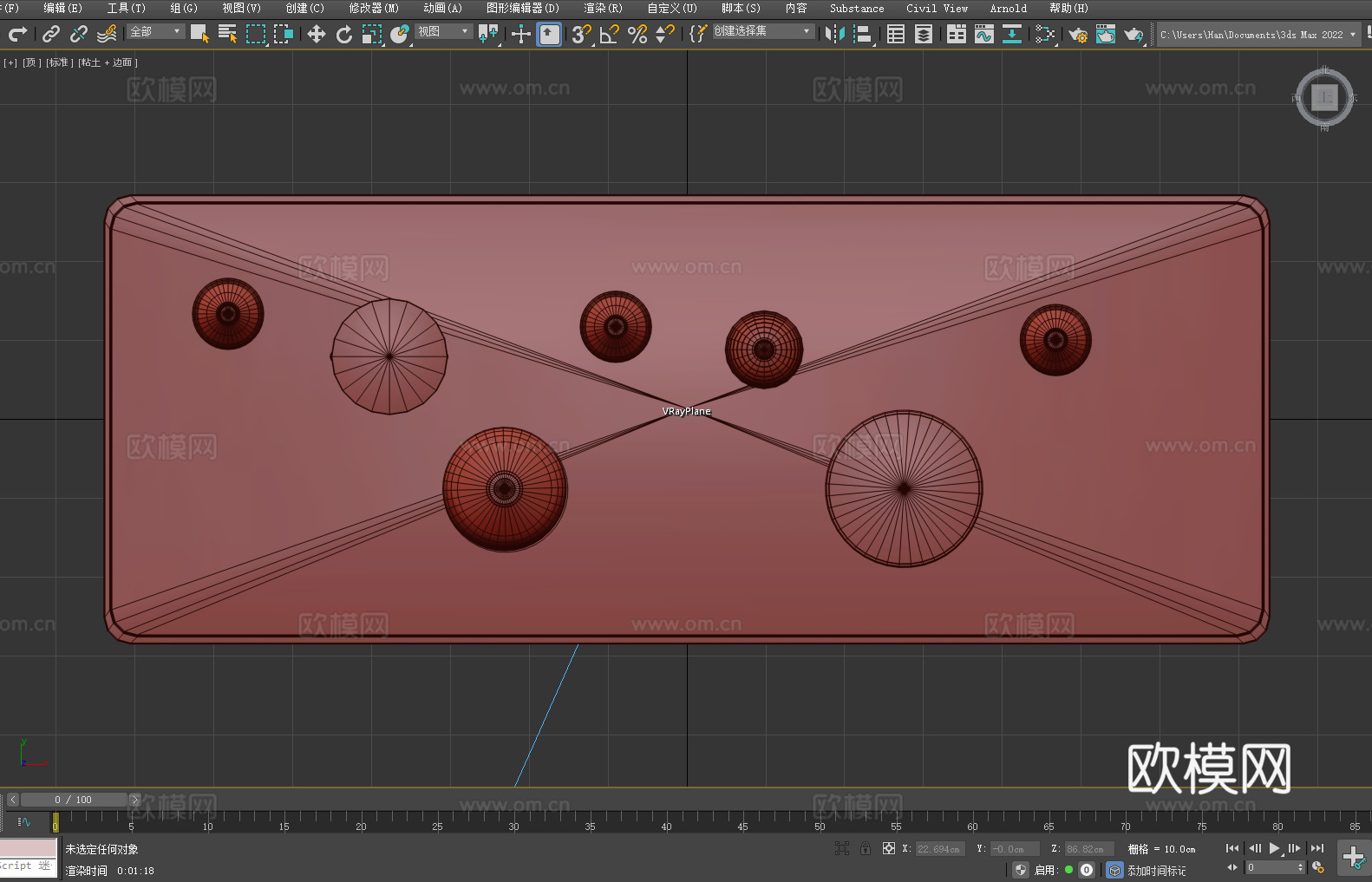Click the X coordinate field

click(940, 849)
